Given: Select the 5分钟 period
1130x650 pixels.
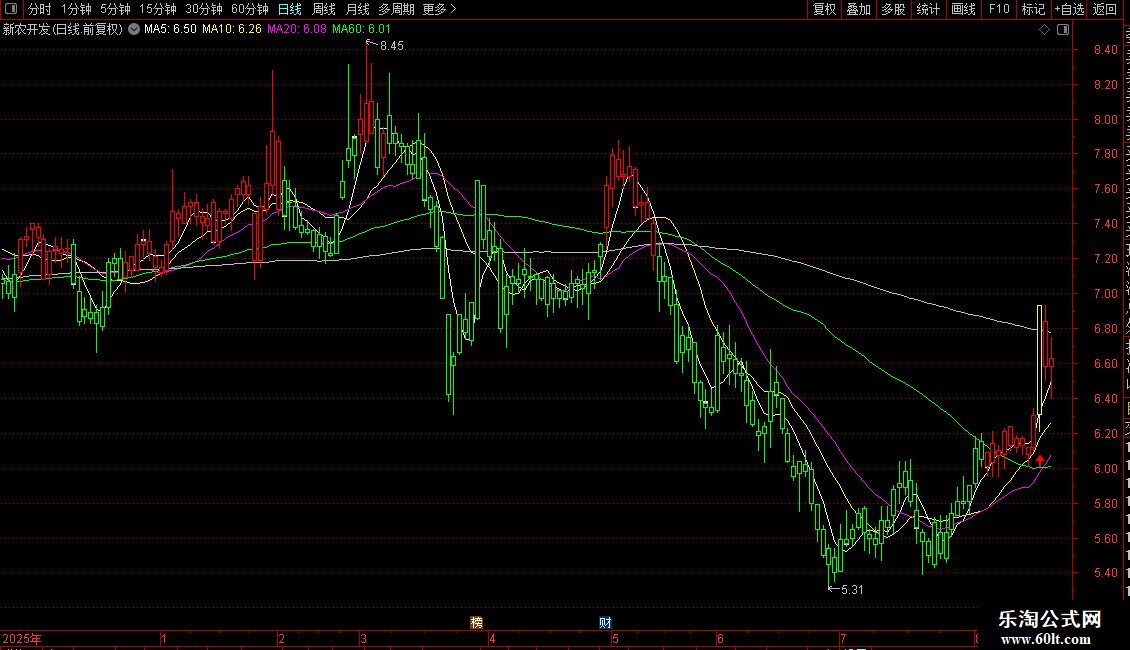Looking at the screenshot, I should (x=115, y=9).
